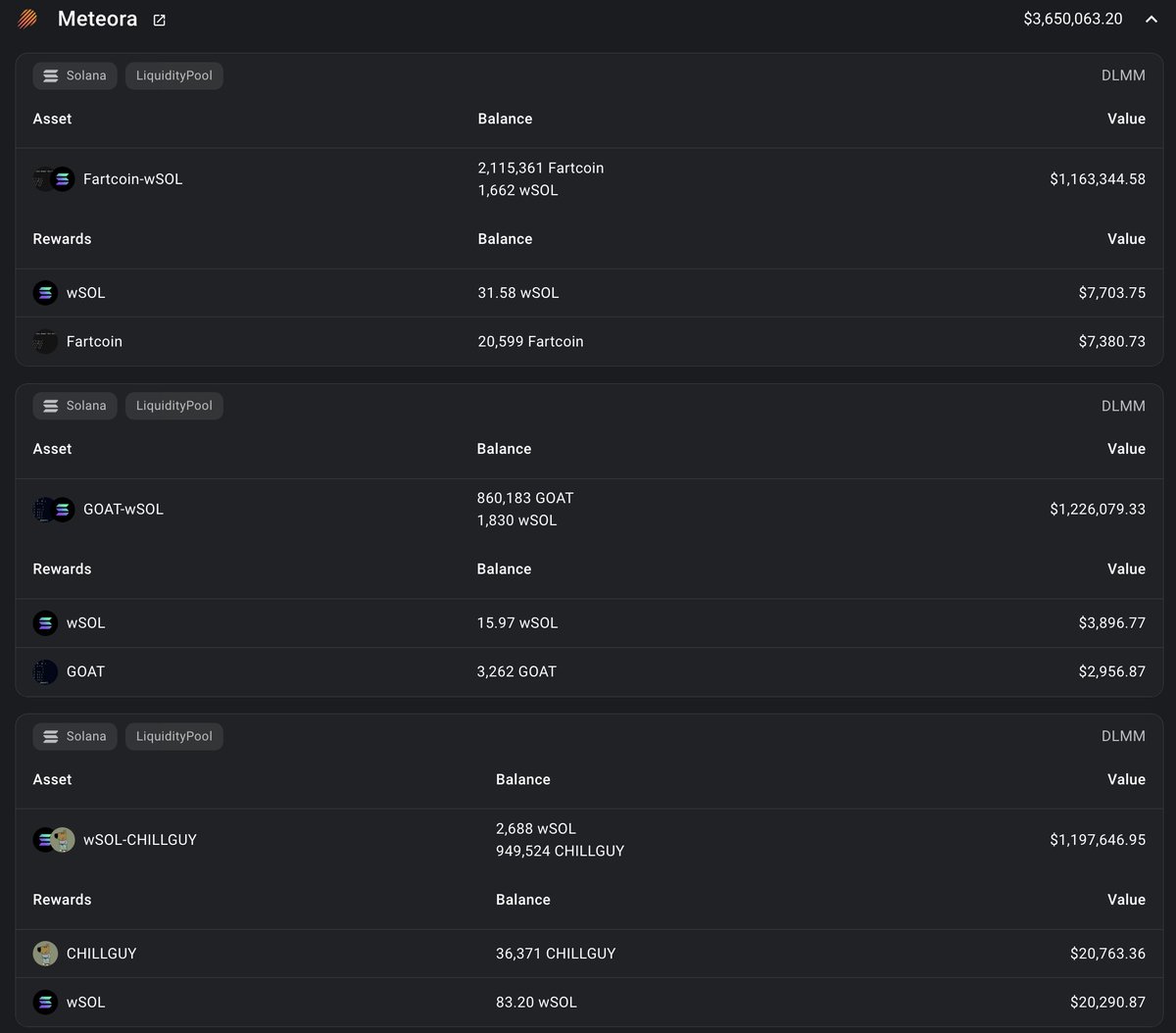Screen dimensions: 1176x1033
Task: Open Meteora external link icon
Action: tap(160, 20)
